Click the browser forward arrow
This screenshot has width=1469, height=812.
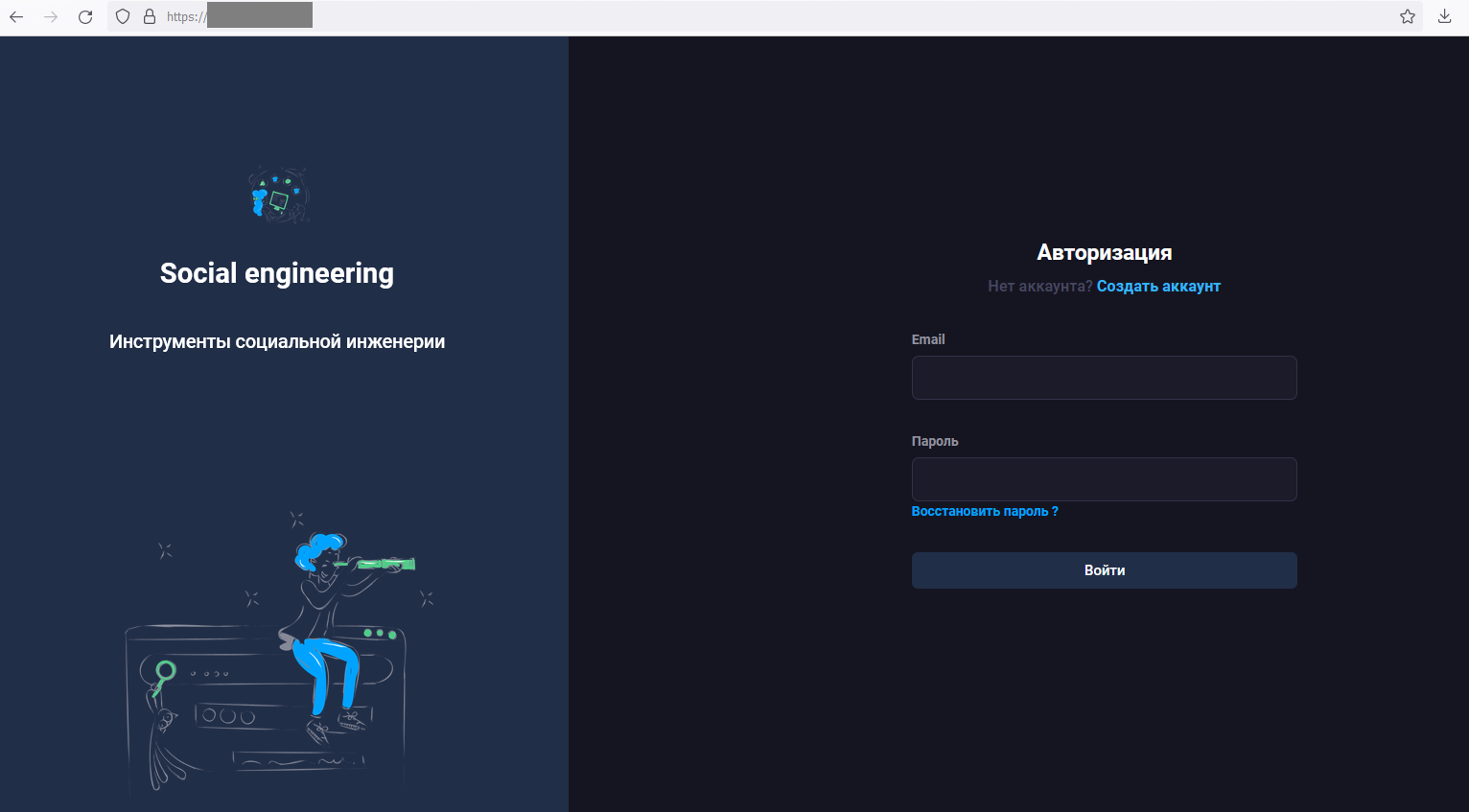(51, 16)
